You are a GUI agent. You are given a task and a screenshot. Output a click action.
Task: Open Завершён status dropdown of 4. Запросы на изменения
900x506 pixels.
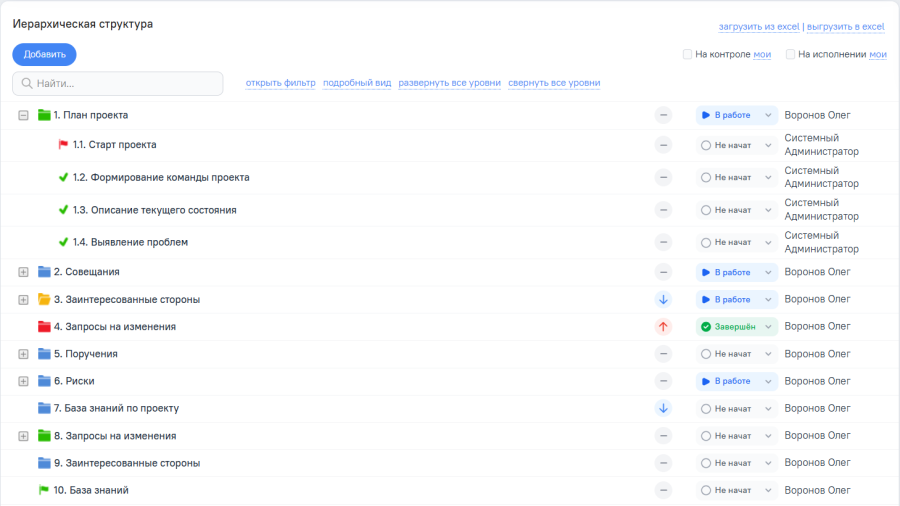pyautogui.click(x=736, y=326)
